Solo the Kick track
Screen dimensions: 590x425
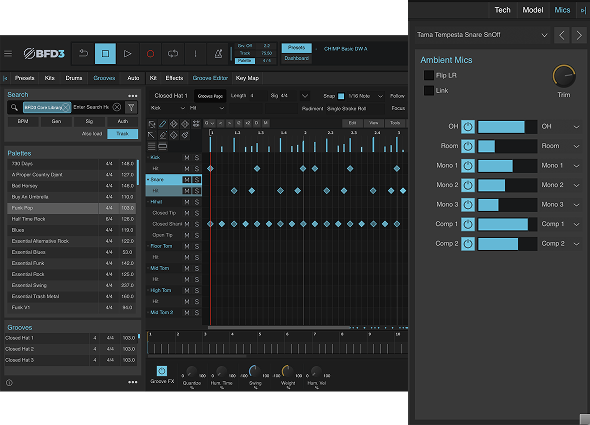coord(197,157)
